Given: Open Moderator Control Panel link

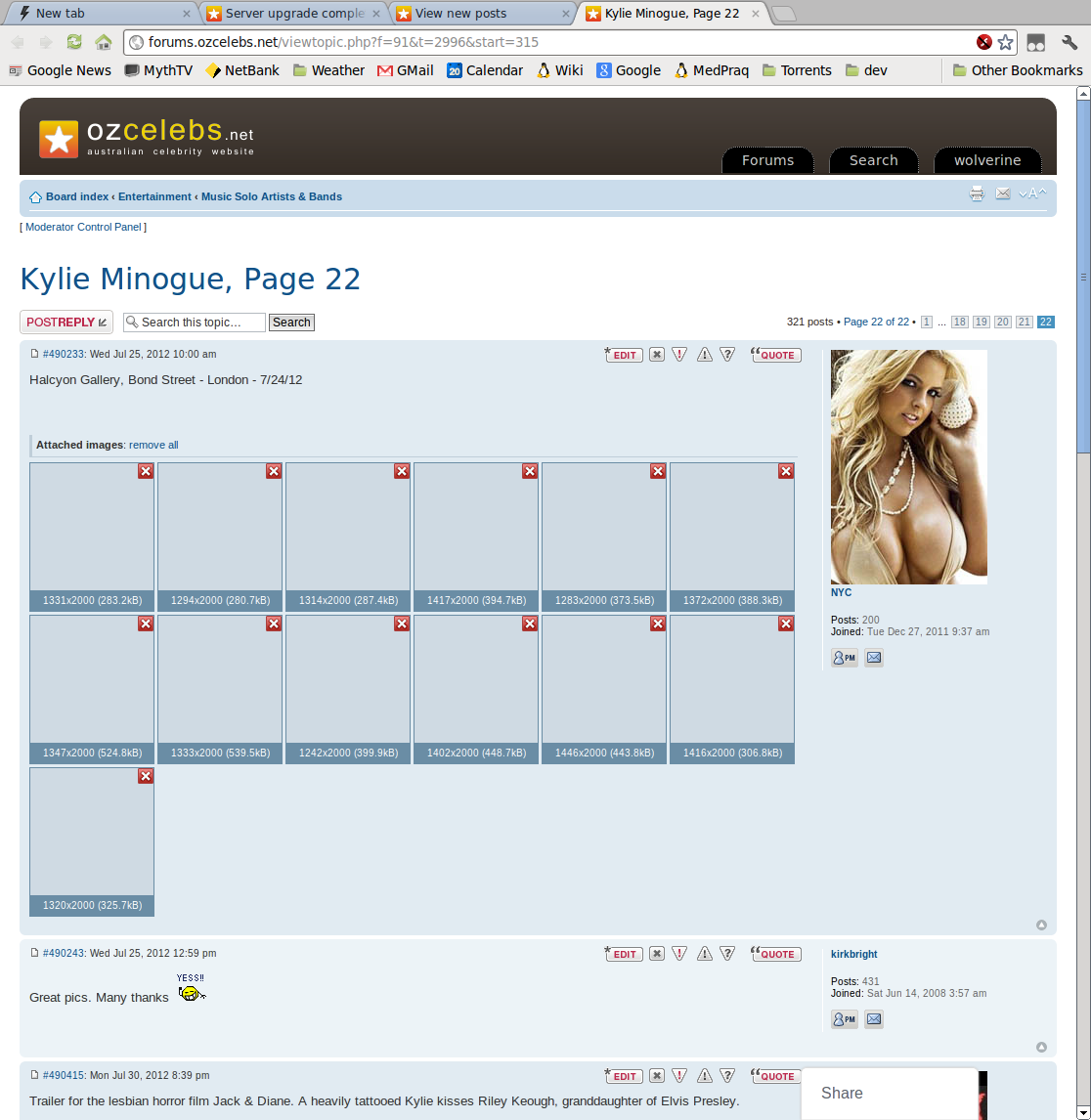Looking at the screenshot, I should coord(83,227).
